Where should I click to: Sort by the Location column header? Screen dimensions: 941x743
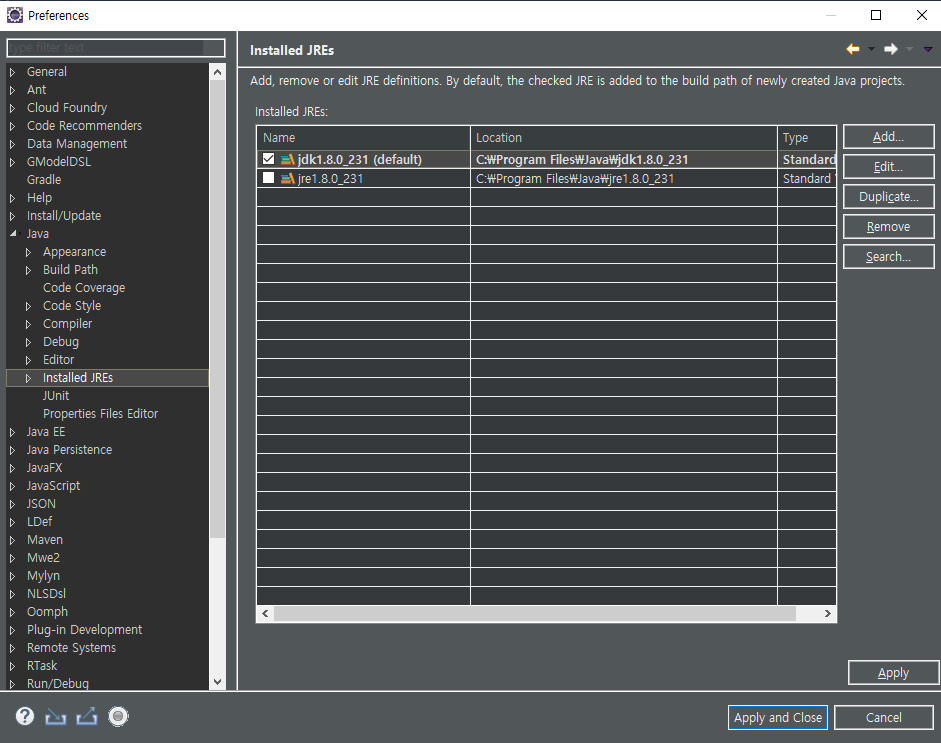pos(624,137)
